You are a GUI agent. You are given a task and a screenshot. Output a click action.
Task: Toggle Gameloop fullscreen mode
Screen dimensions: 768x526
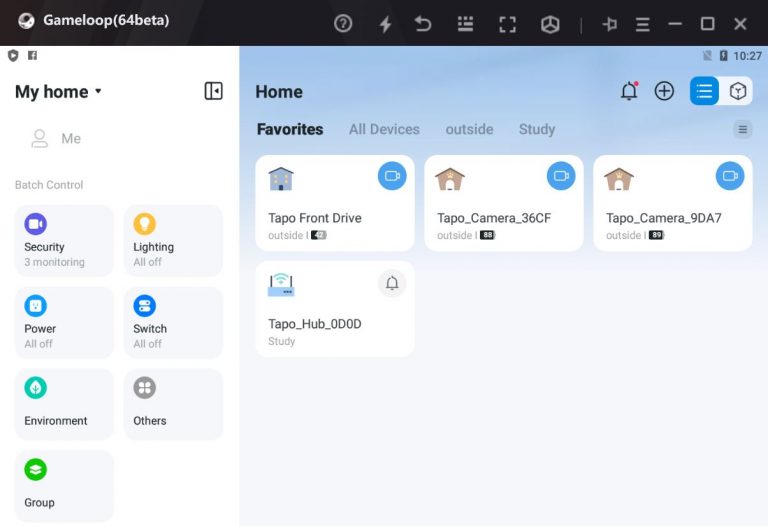click(507, 23)
